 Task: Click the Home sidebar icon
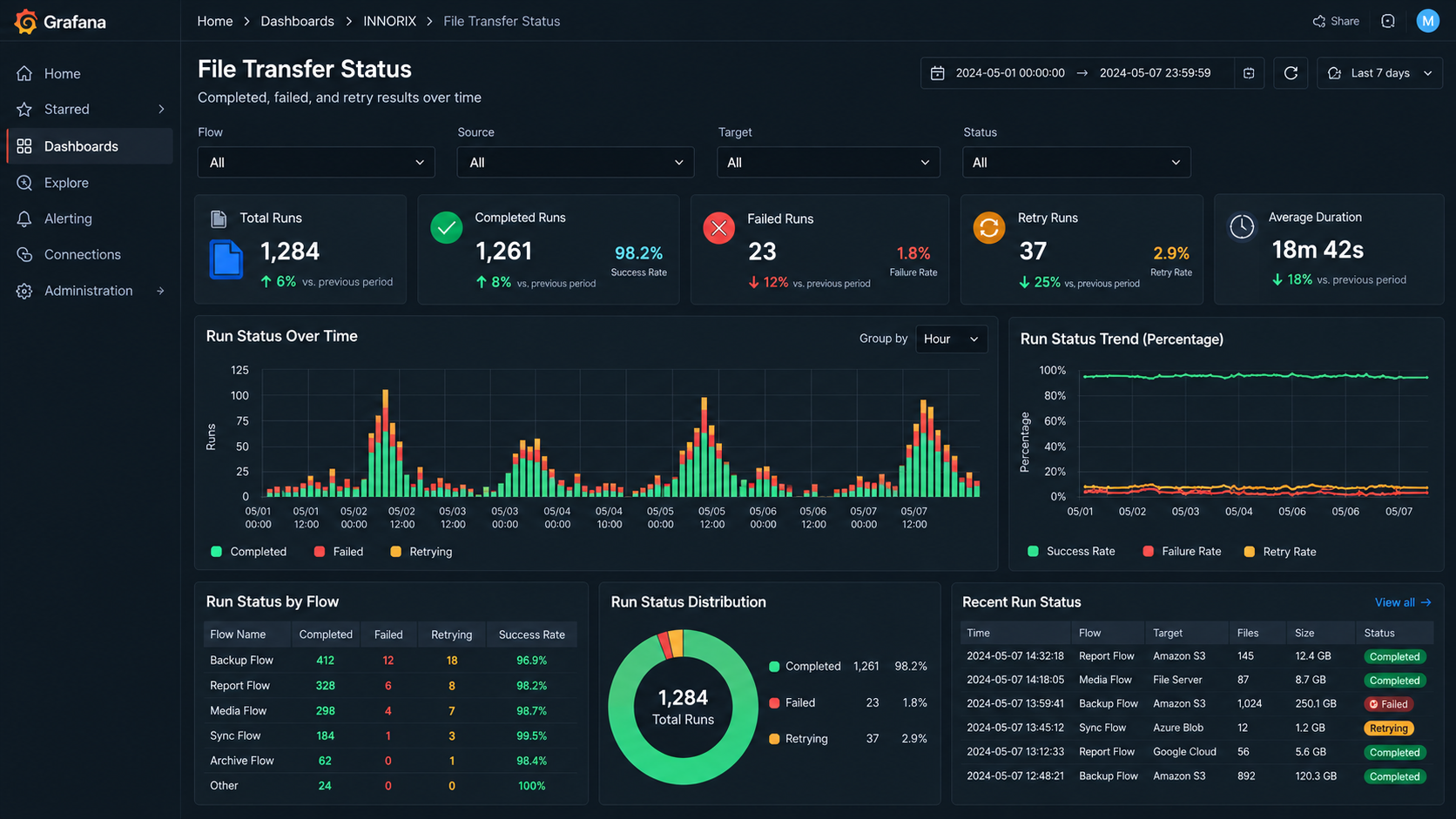(24, 74)
